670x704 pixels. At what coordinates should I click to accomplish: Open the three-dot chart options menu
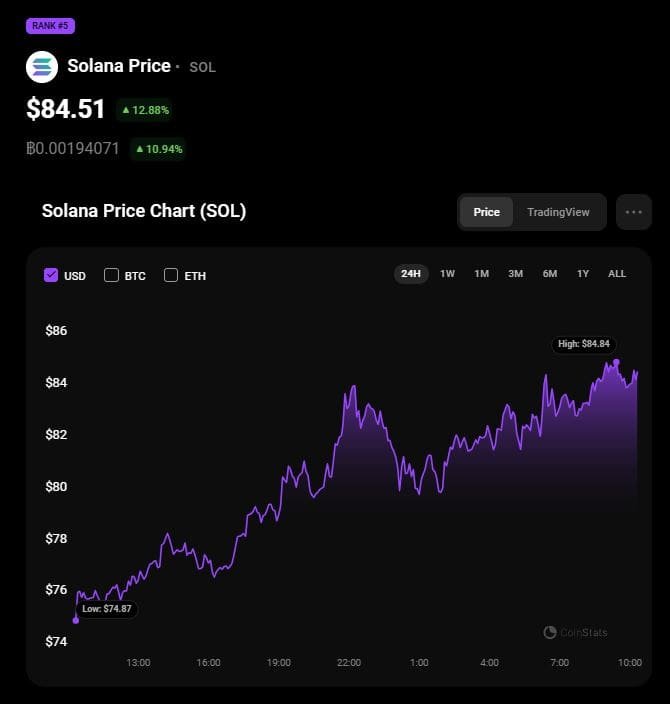(634, 212)
